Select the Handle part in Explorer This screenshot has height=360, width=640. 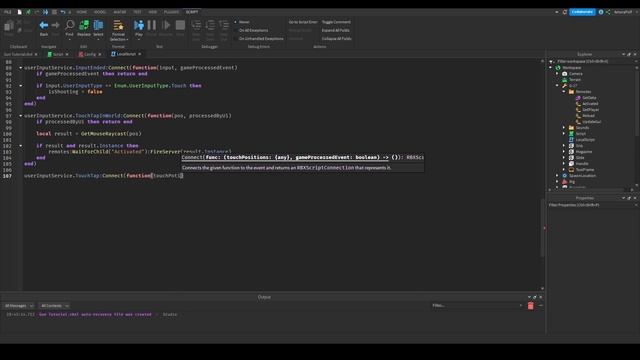(582, 164)
